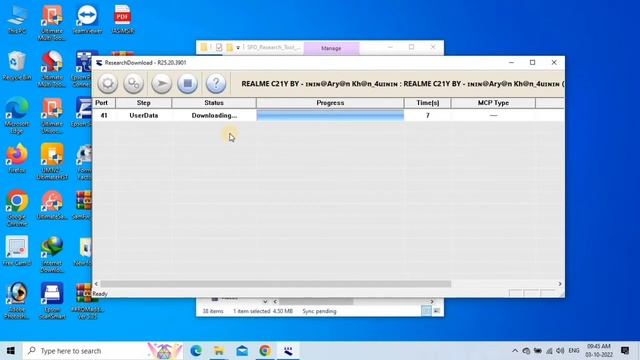Select the Recycle Bin icon
640x360 pixels.
tap(17, 66)
